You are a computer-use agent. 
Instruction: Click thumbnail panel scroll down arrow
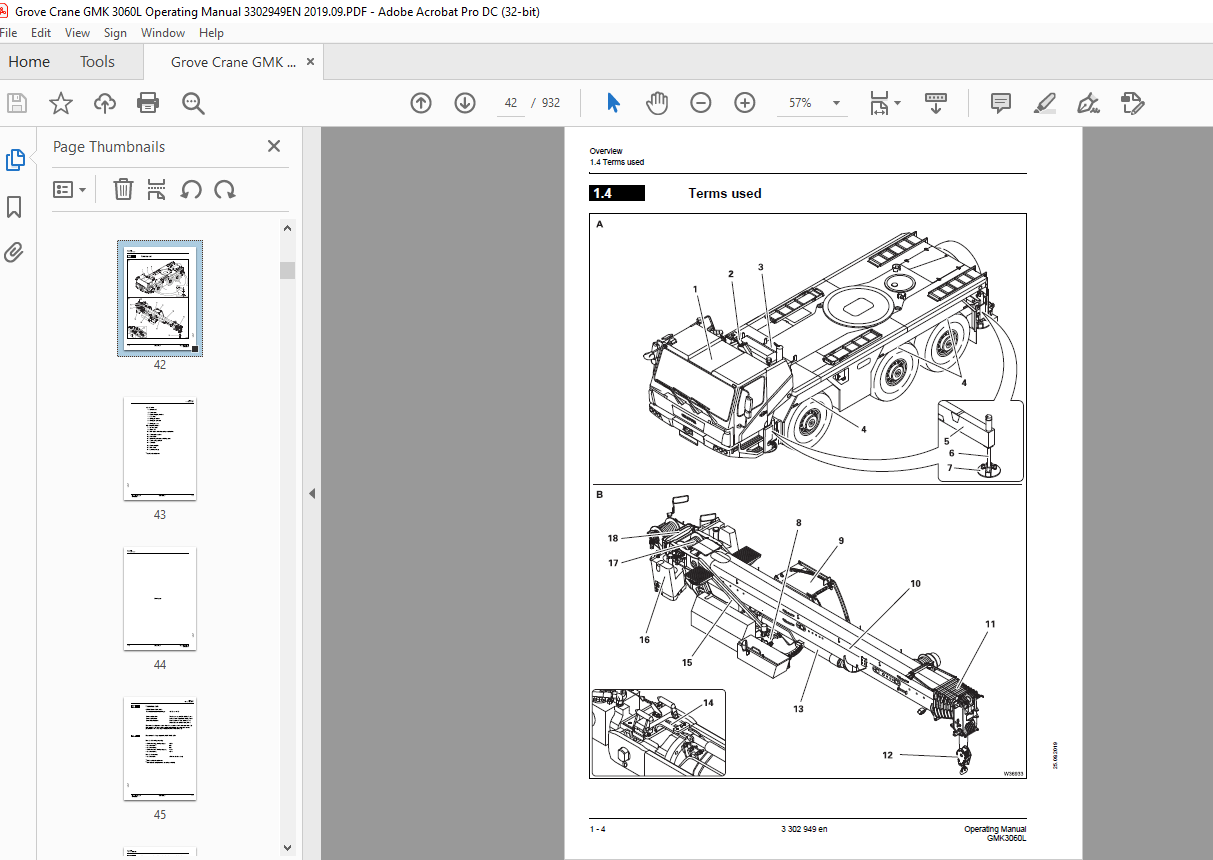[x=288, y=848]
